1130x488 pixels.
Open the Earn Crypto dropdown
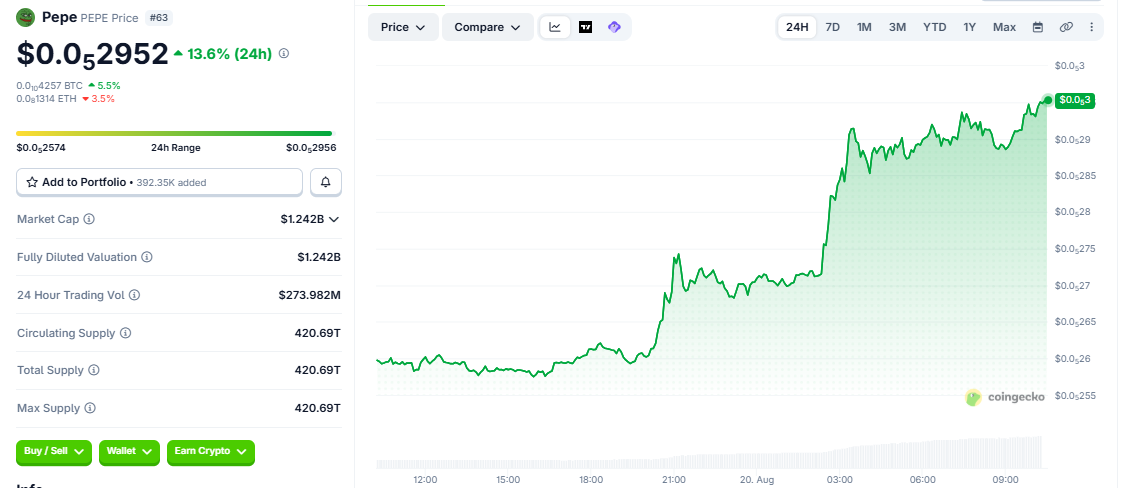point(210,451)
